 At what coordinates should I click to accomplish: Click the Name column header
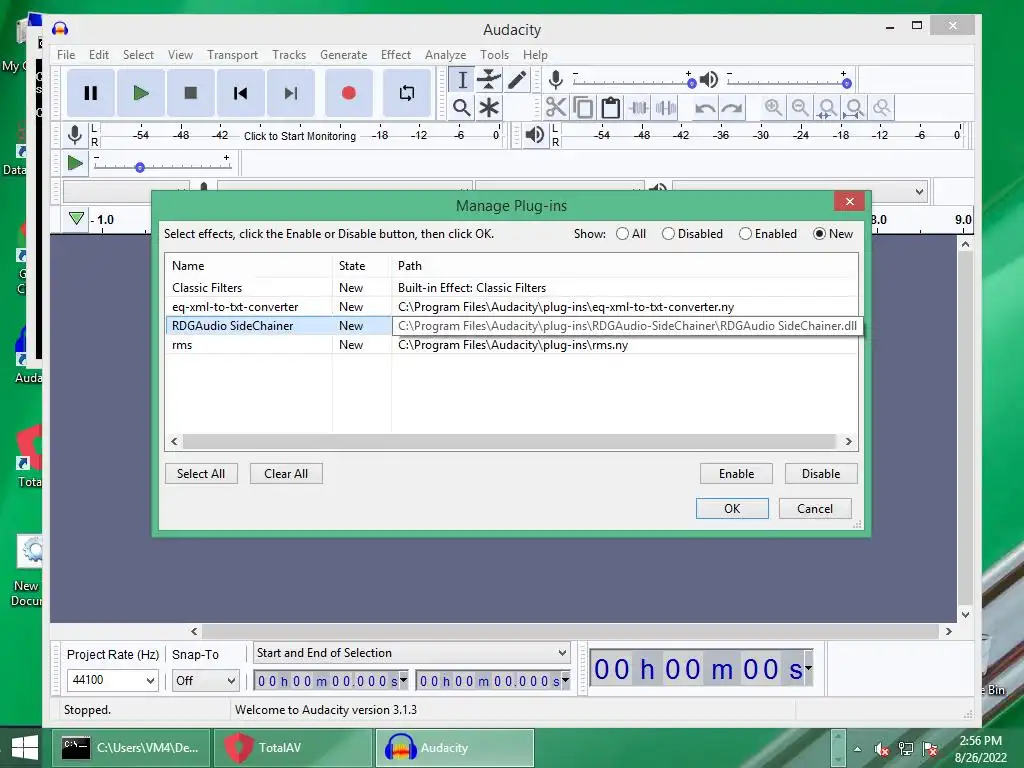tap(249, 266)
